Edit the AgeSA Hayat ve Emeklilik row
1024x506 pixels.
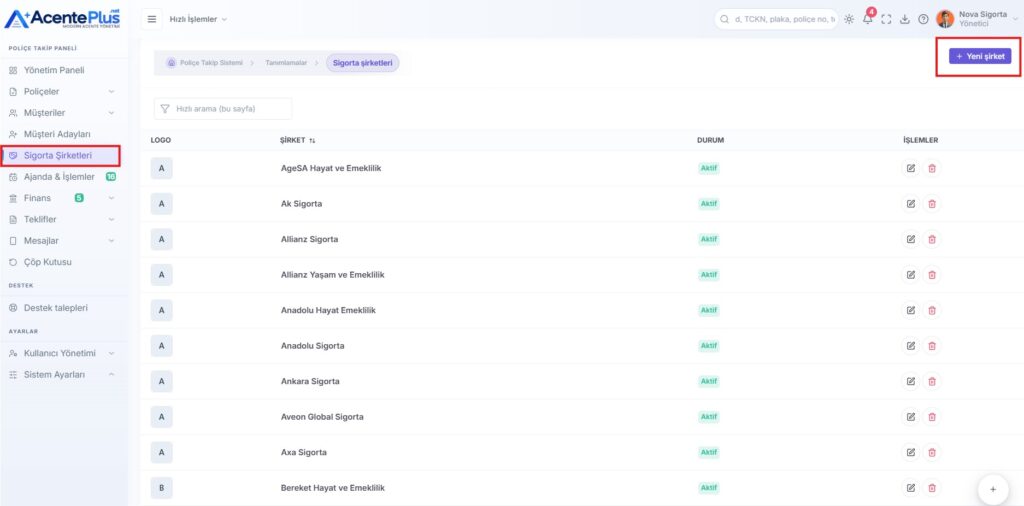(910, 168)
